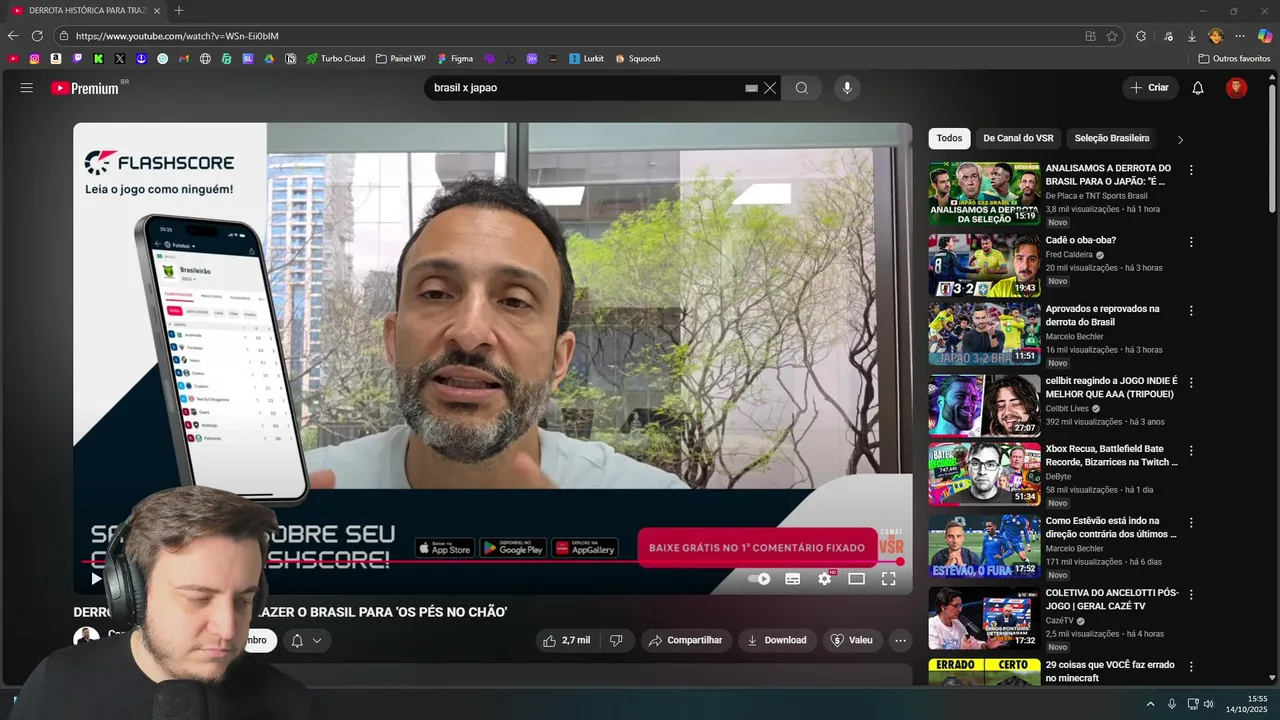Open the Fred Caldeira channel link
Viewport: 1280px width, 720px height.
[x=1069, y=255]
